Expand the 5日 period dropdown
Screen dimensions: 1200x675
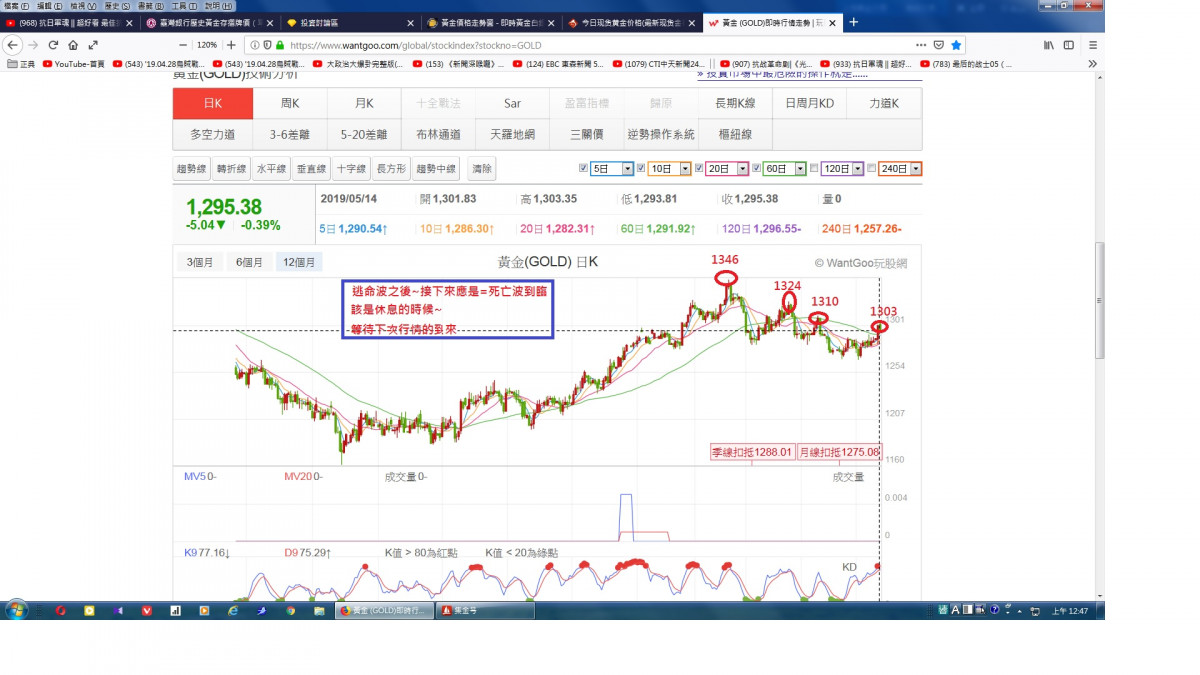click(628, 169)
